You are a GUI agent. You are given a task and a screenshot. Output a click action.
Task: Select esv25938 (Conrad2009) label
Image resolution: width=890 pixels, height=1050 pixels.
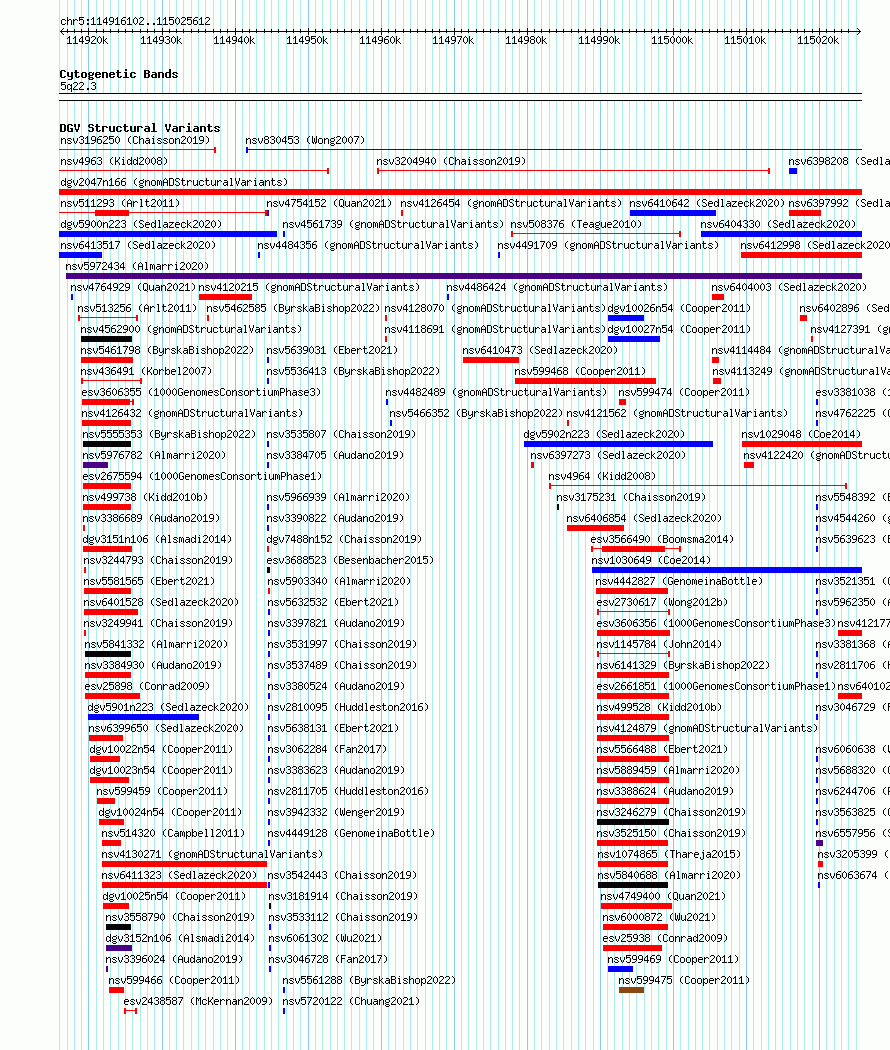pyautogui.click(x=665, y=938)
